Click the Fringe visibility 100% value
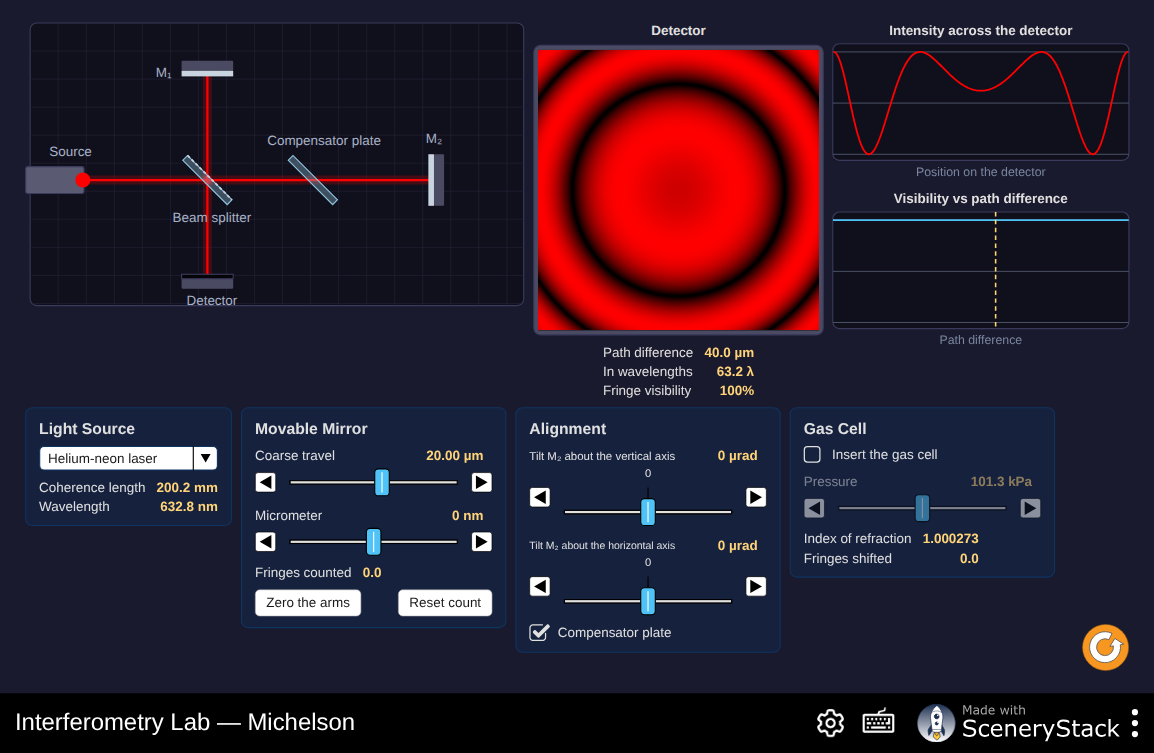 coord(736,391)
